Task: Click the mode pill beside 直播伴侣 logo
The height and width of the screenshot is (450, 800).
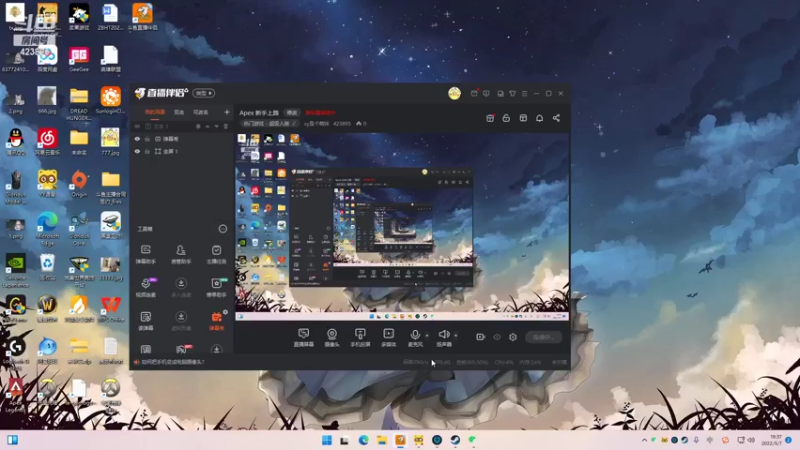Action: click(203, 93)
